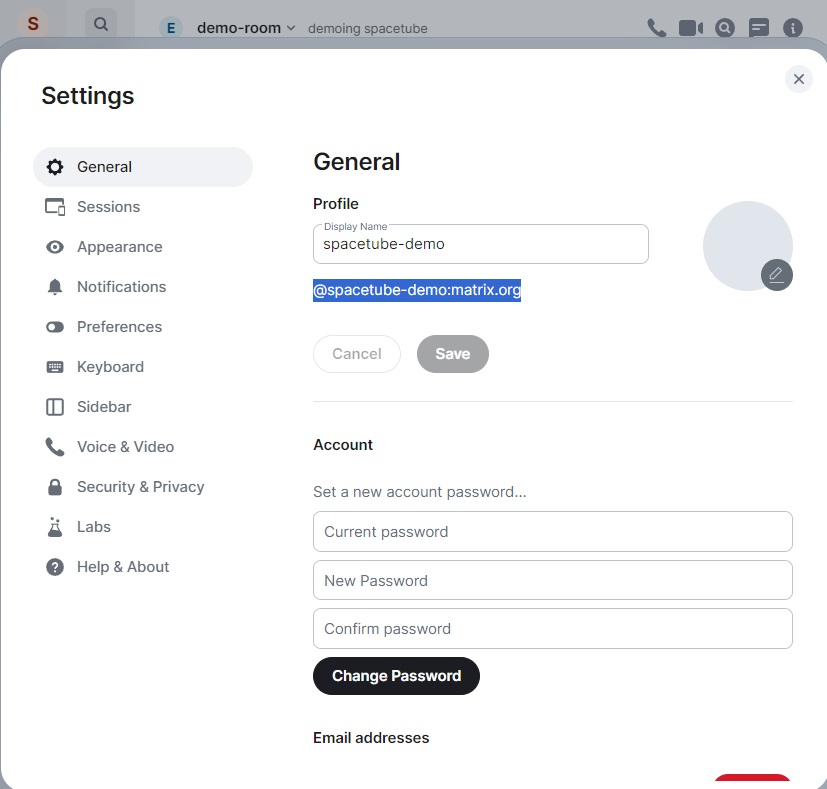Click the E room avatar

pyautogui.click(x=171, y=28)
